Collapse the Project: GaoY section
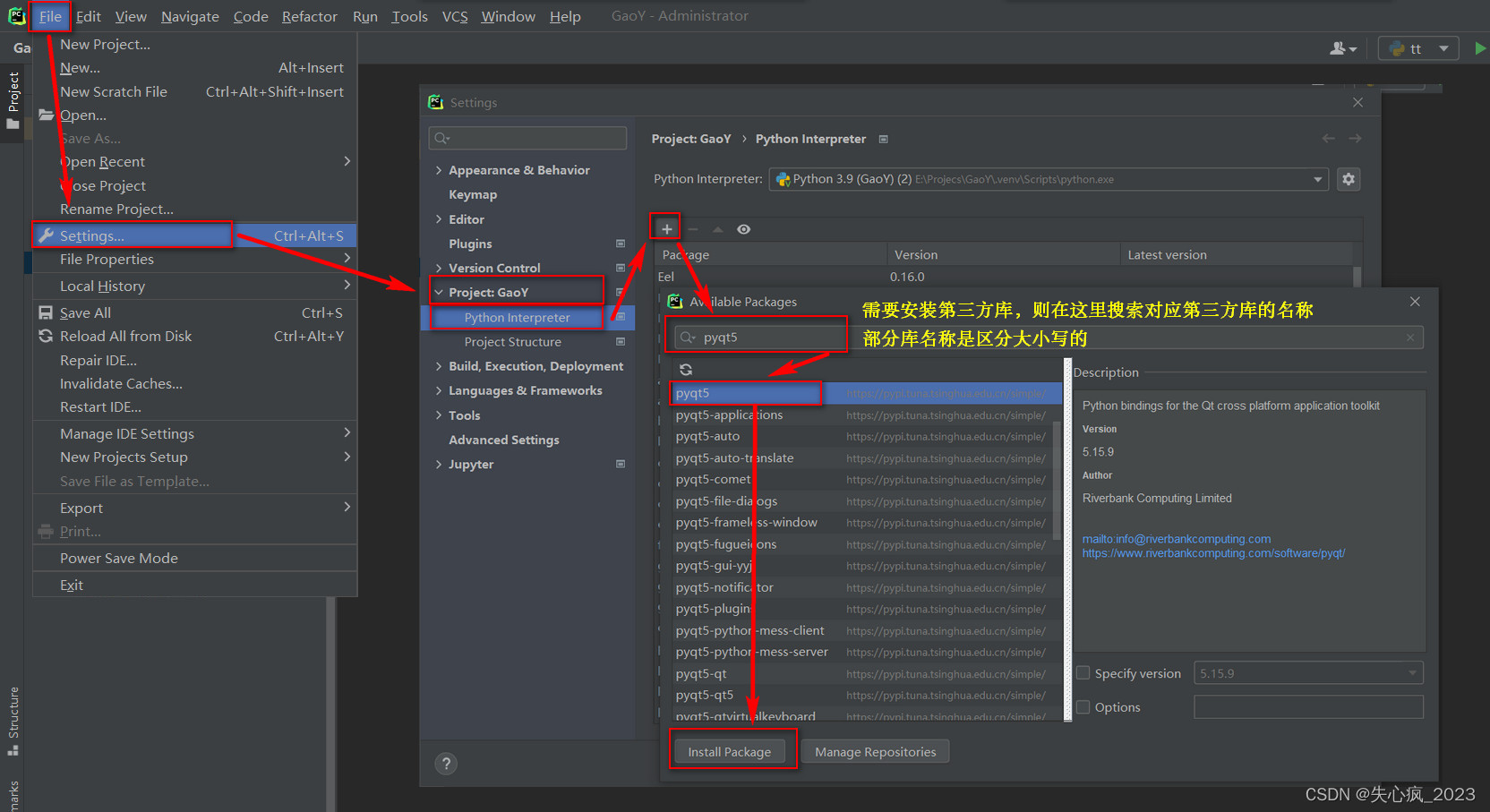The image size is (1490, 812). [x=439, y=293]
